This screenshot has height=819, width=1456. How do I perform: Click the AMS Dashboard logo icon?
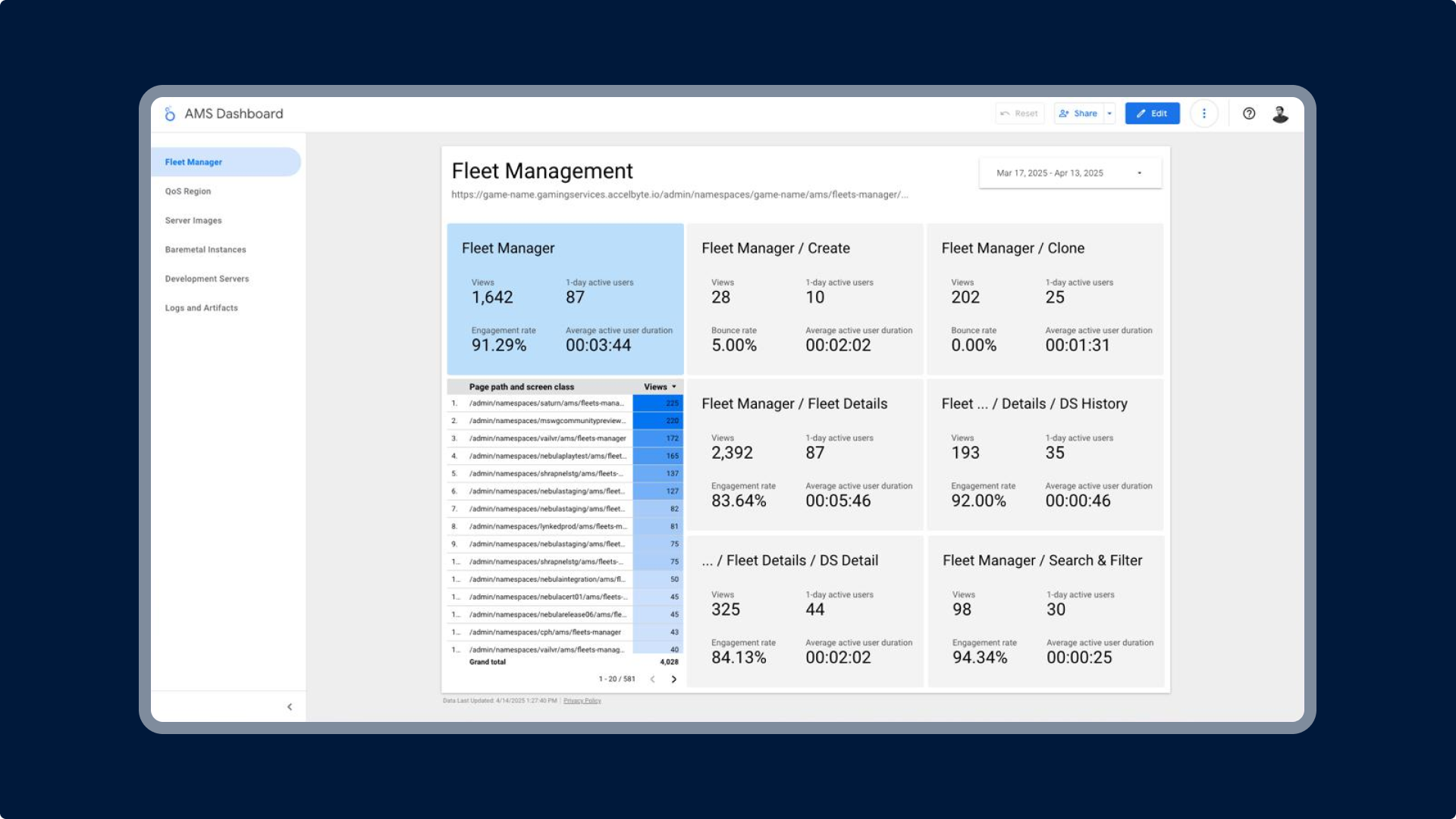pyautogui.click(x=170, y=114)
